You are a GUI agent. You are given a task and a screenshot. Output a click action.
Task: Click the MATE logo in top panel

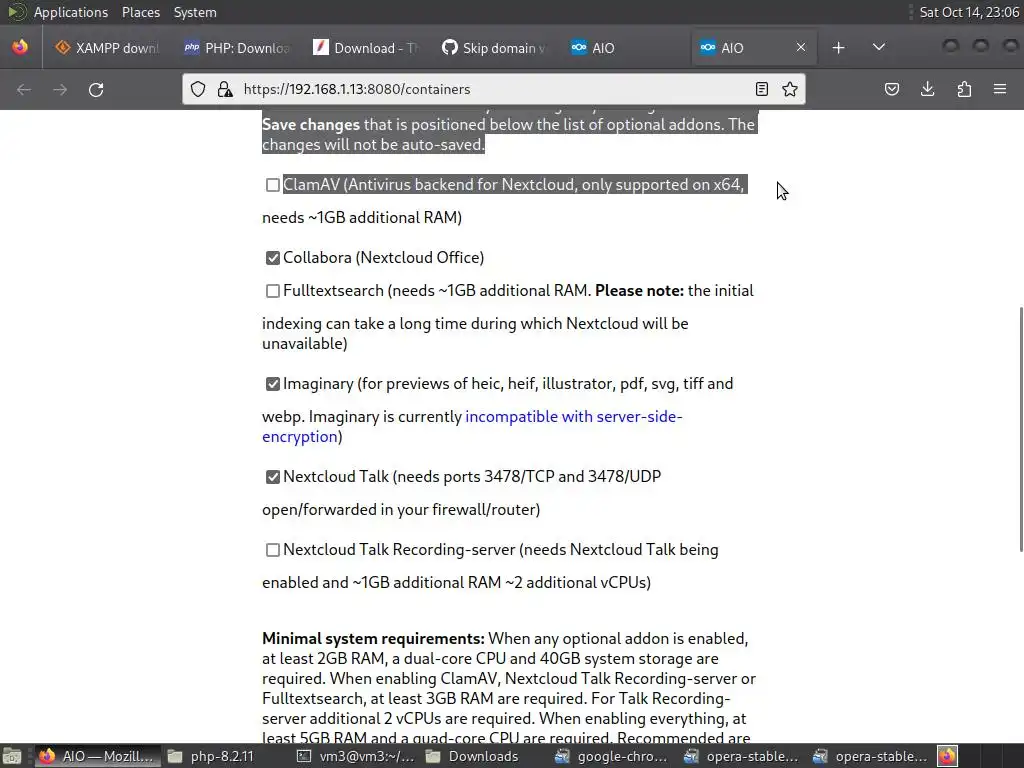[16, 12]
